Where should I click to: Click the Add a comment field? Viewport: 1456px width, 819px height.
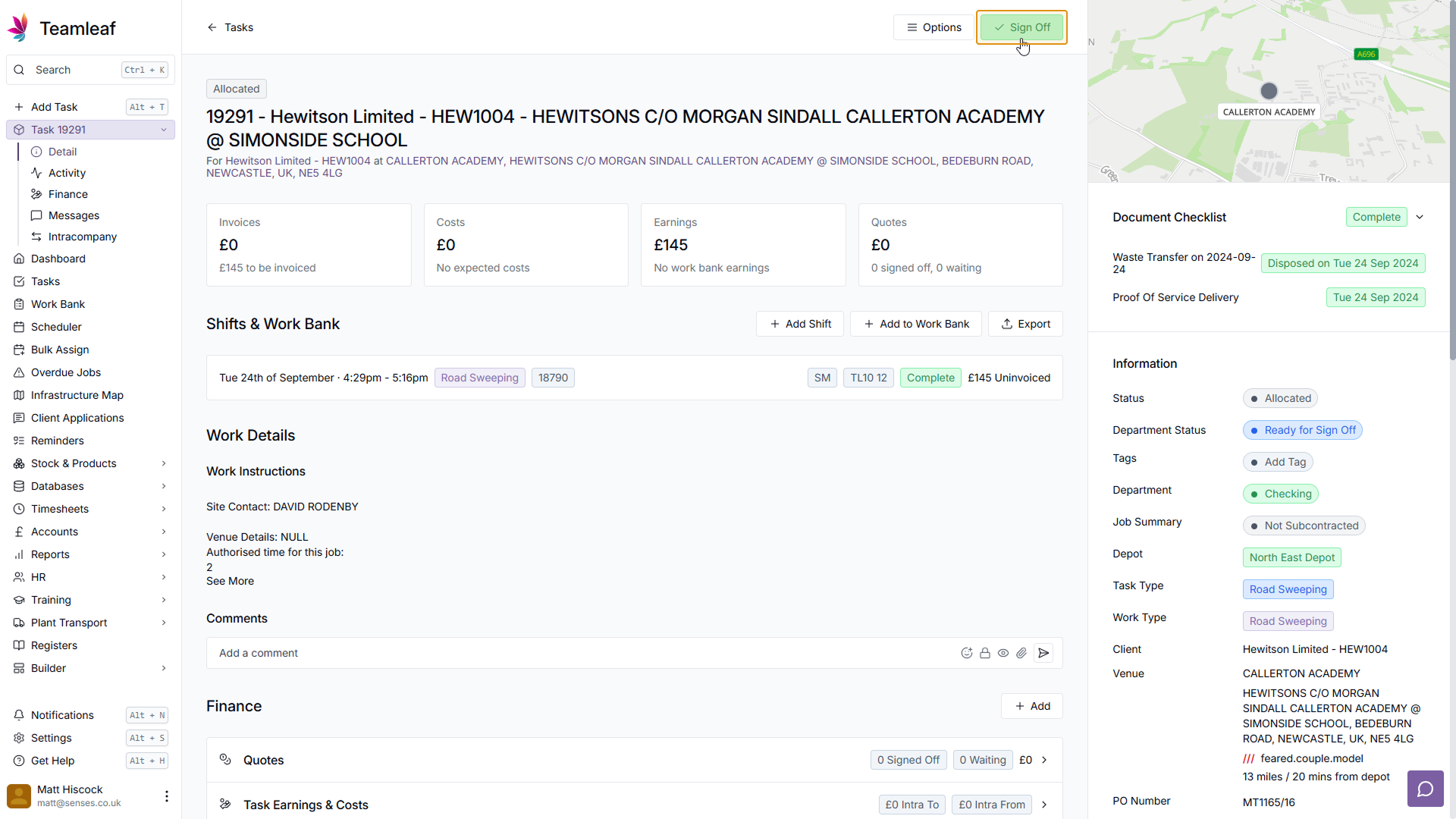(576, 653)
